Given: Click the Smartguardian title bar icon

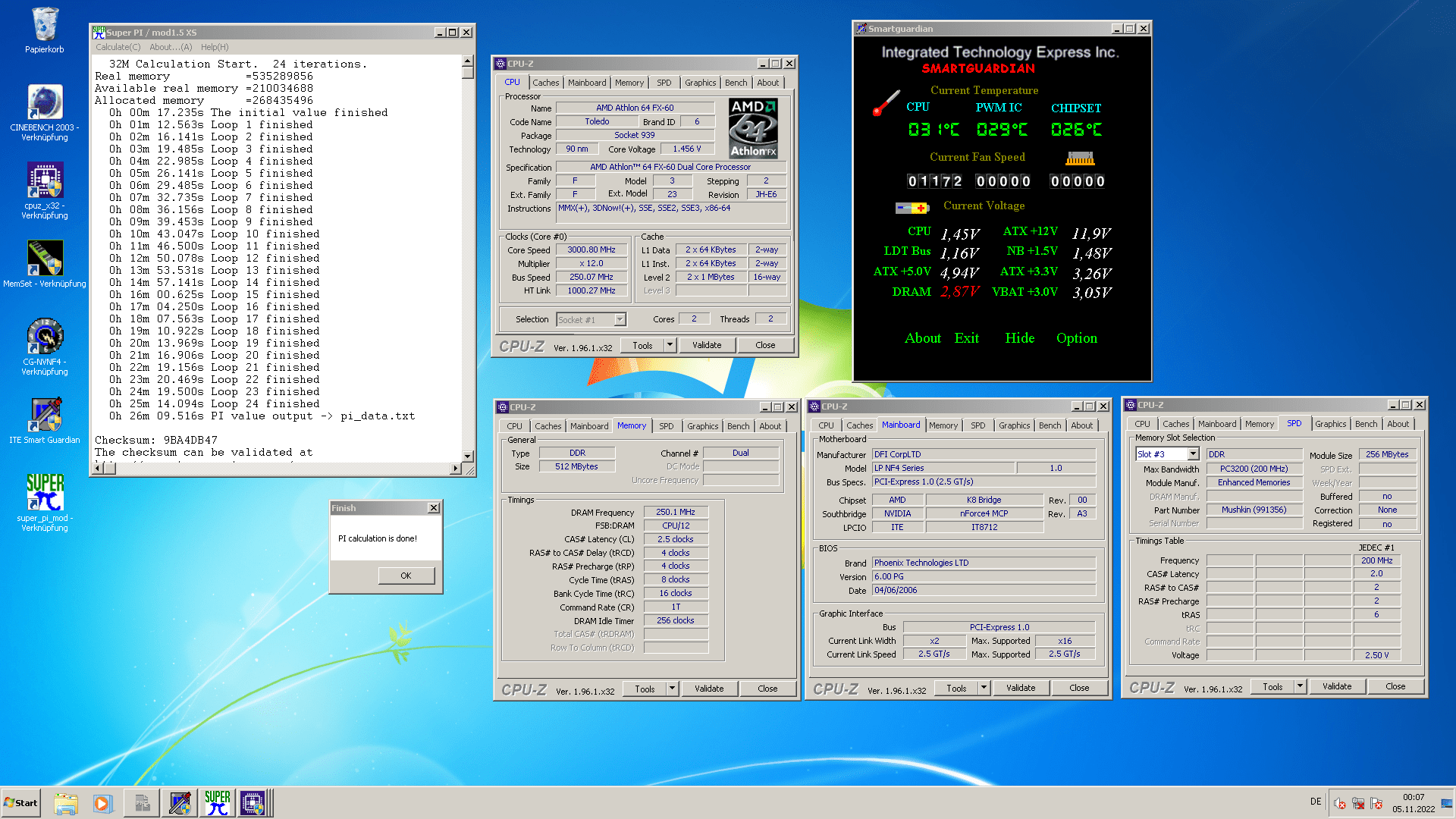Looking at the screenshot, I should [x=861, y=29].
